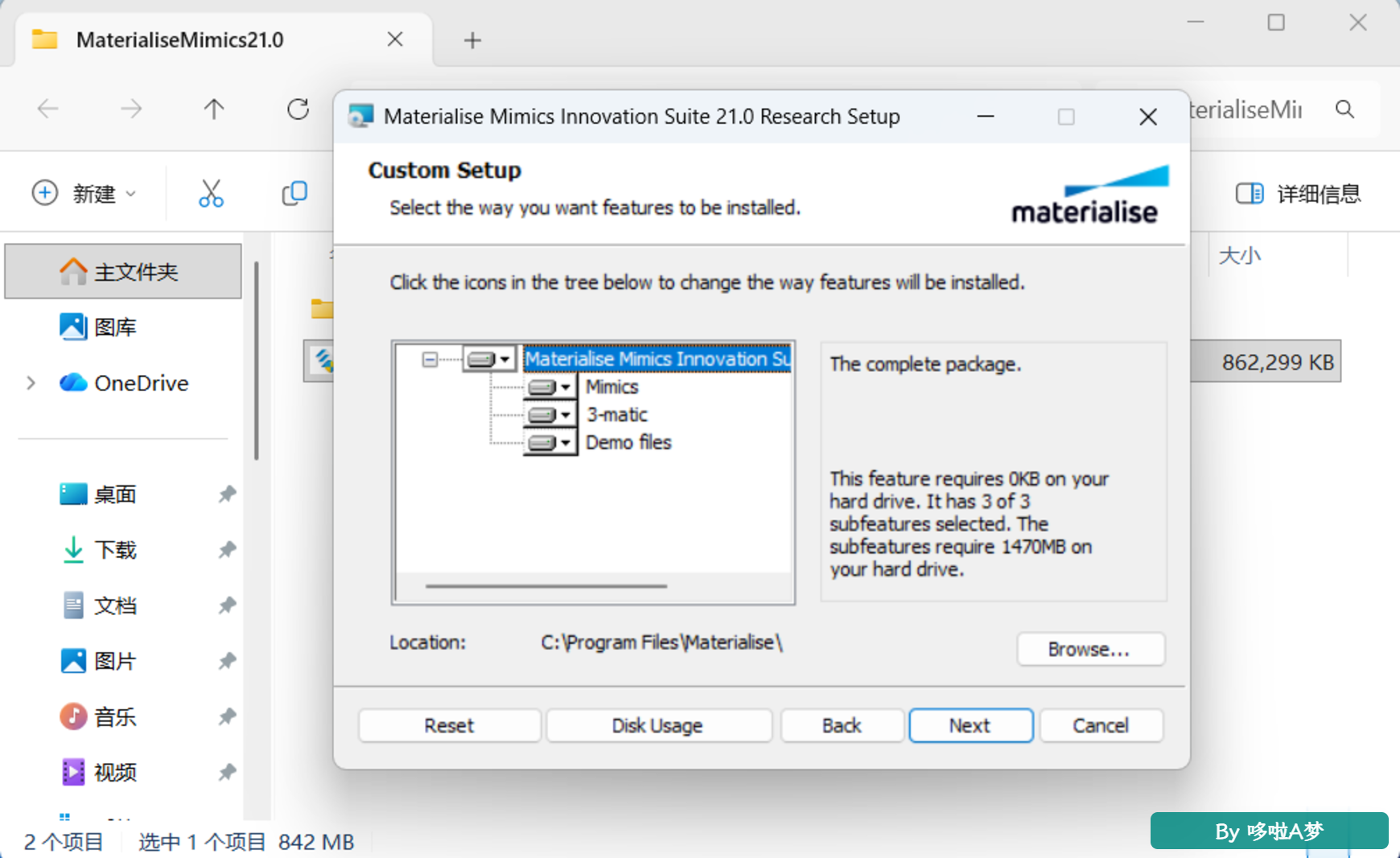
Task: Go back in File Explorer
Action: pos(48,109)
